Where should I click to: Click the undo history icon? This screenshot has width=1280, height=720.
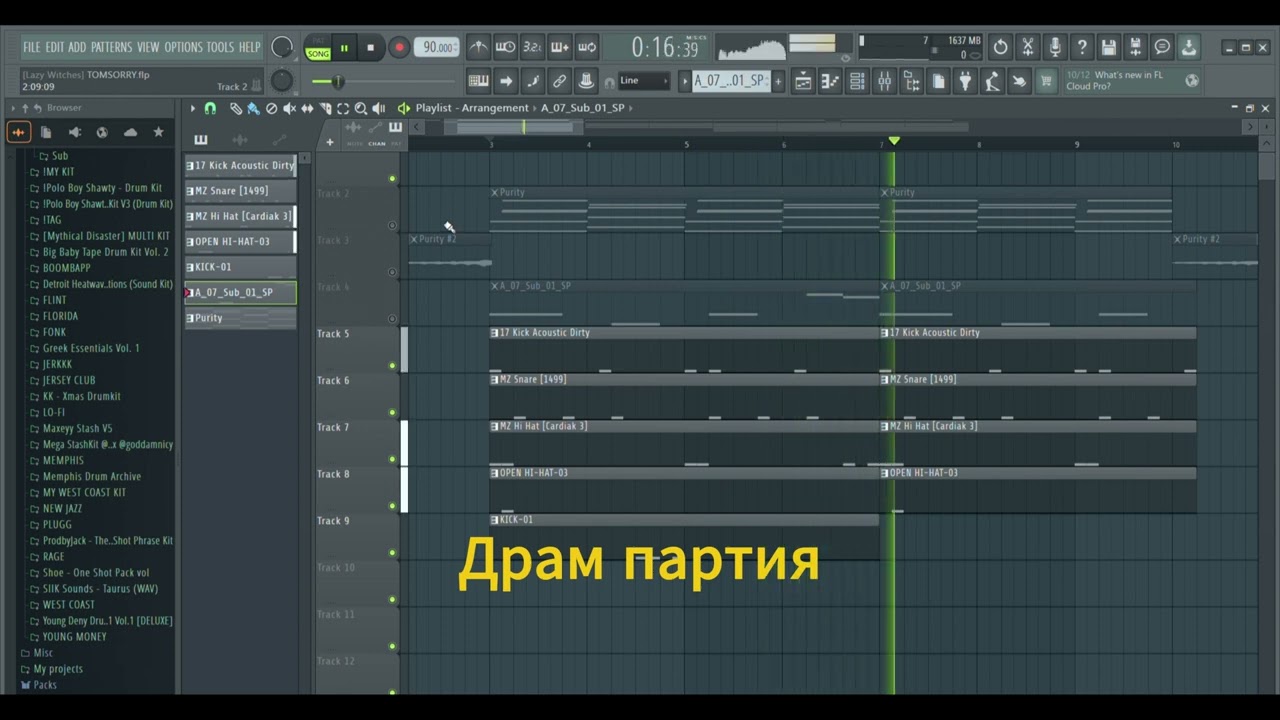pyautogui.click(x=1000, y=47)
